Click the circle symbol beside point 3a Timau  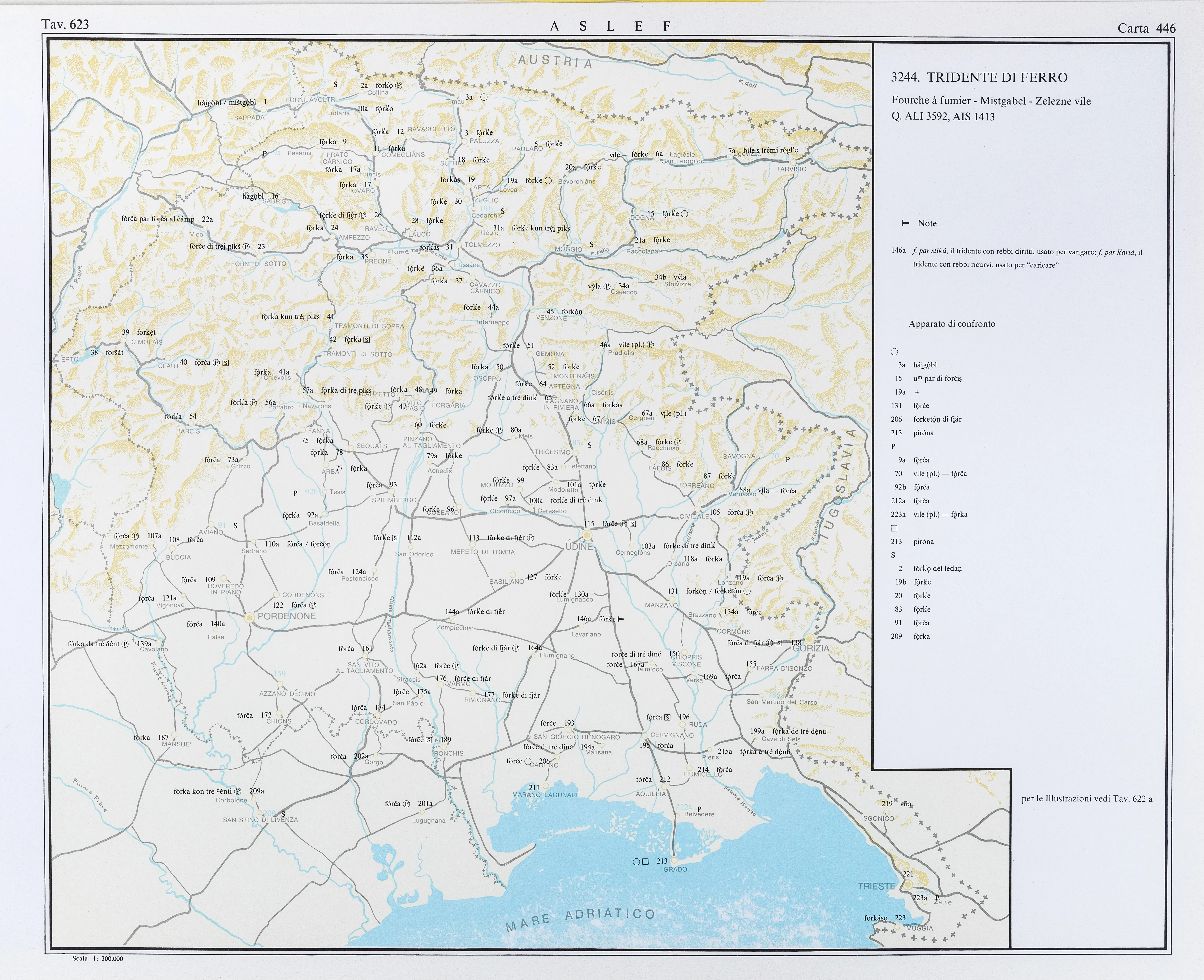pyautogui.click(x=484, y=97)
